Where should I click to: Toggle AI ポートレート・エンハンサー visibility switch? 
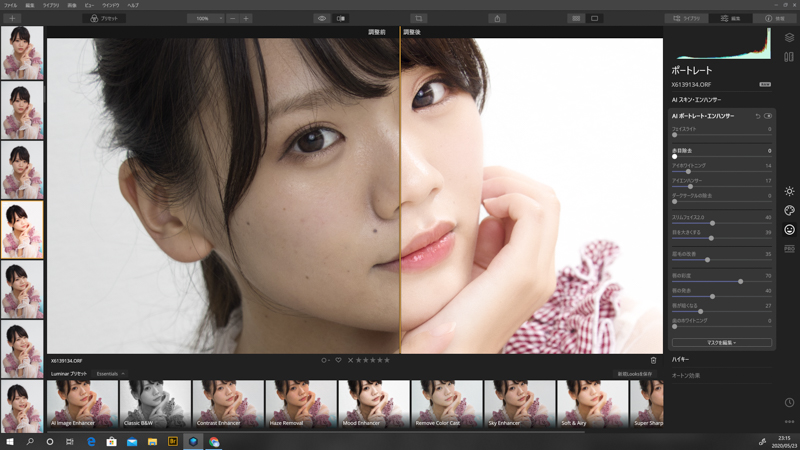point(768,116)
